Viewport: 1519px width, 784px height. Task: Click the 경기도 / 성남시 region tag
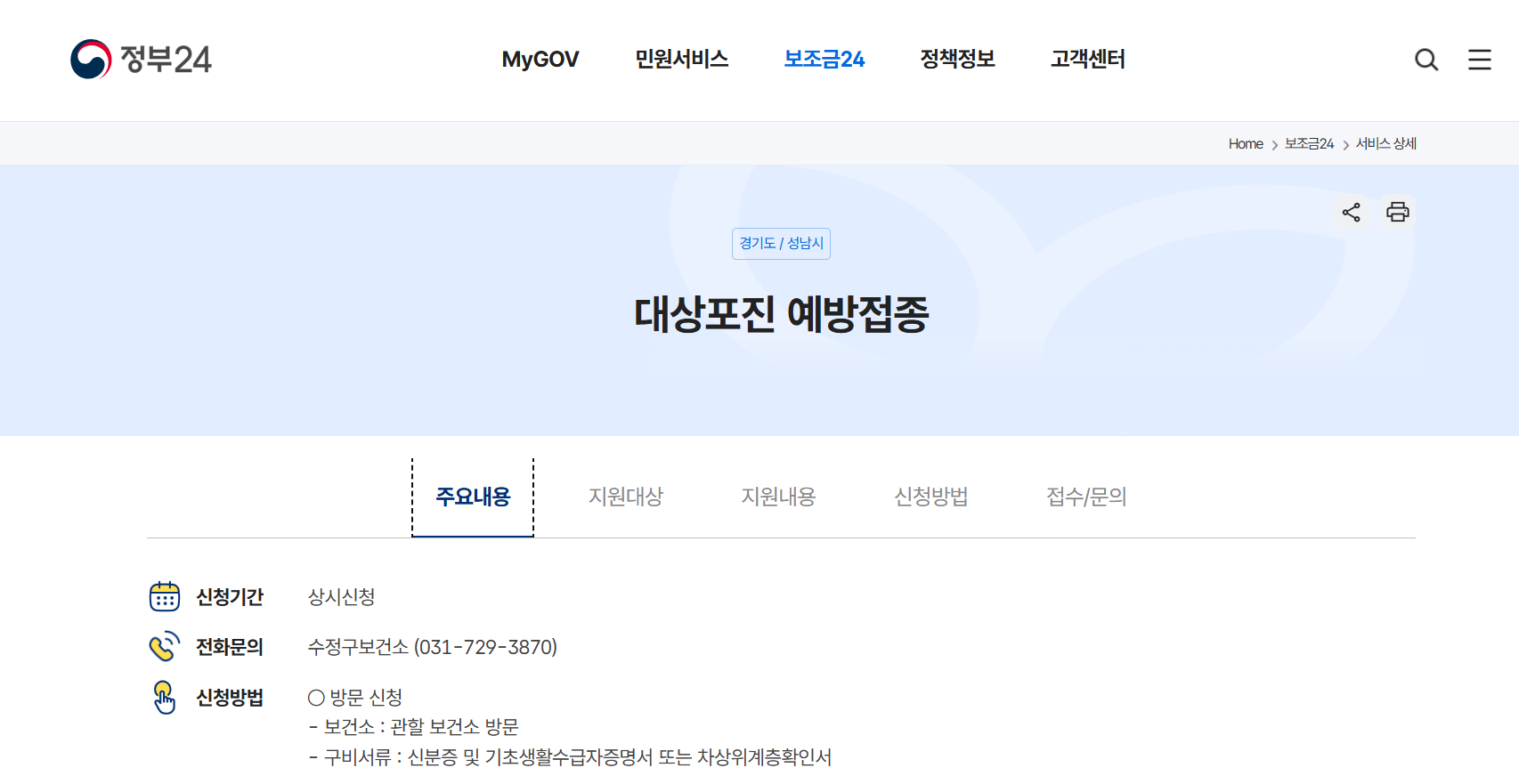[x=781, y=244]
